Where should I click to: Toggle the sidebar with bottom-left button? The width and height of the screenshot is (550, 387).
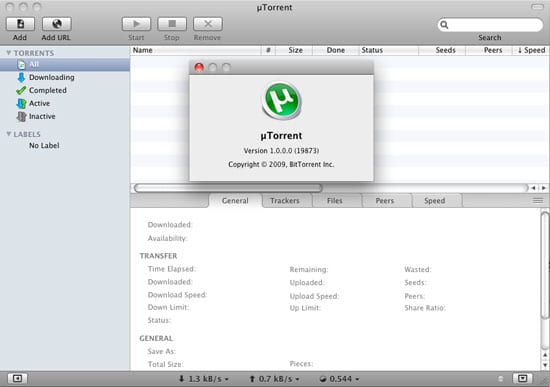coord(17,379)
